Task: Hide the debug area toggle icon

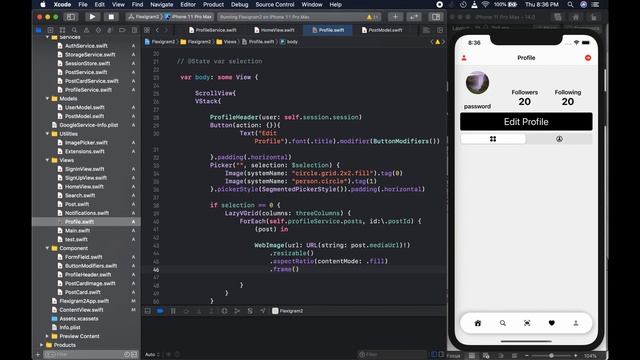Action: coord(148,311)
